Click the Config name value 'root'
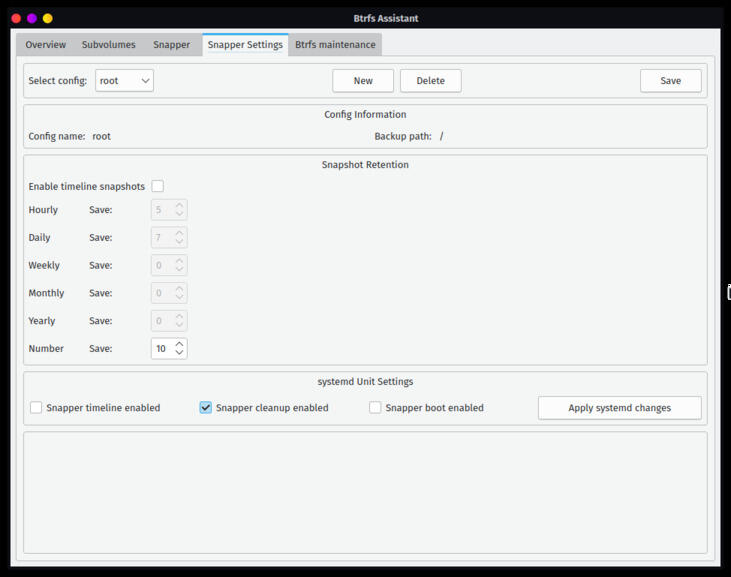This screenshot has height=577, width=731. pyautogui.click(x=101, y=137)
